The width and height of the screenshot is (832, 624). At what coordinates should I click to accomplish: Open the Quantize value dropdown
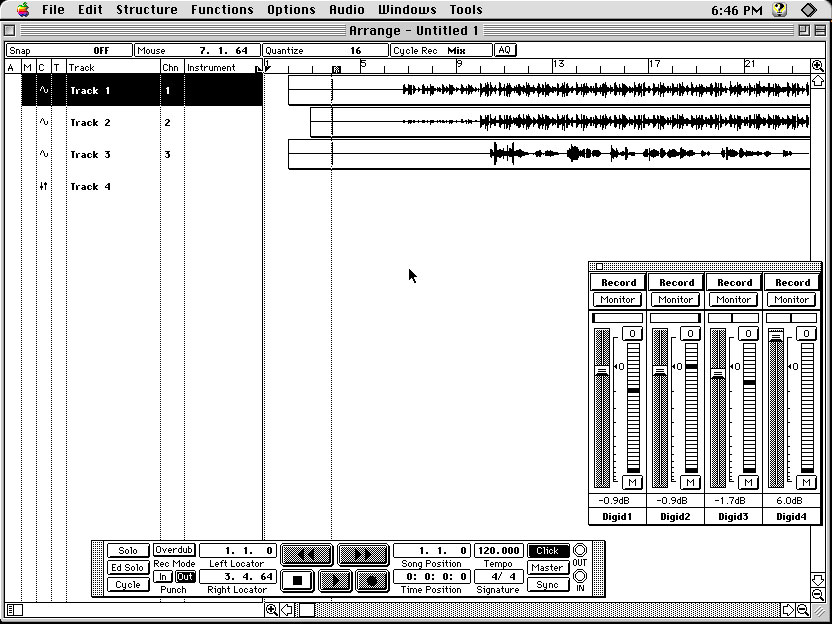[x=325, y=50]
